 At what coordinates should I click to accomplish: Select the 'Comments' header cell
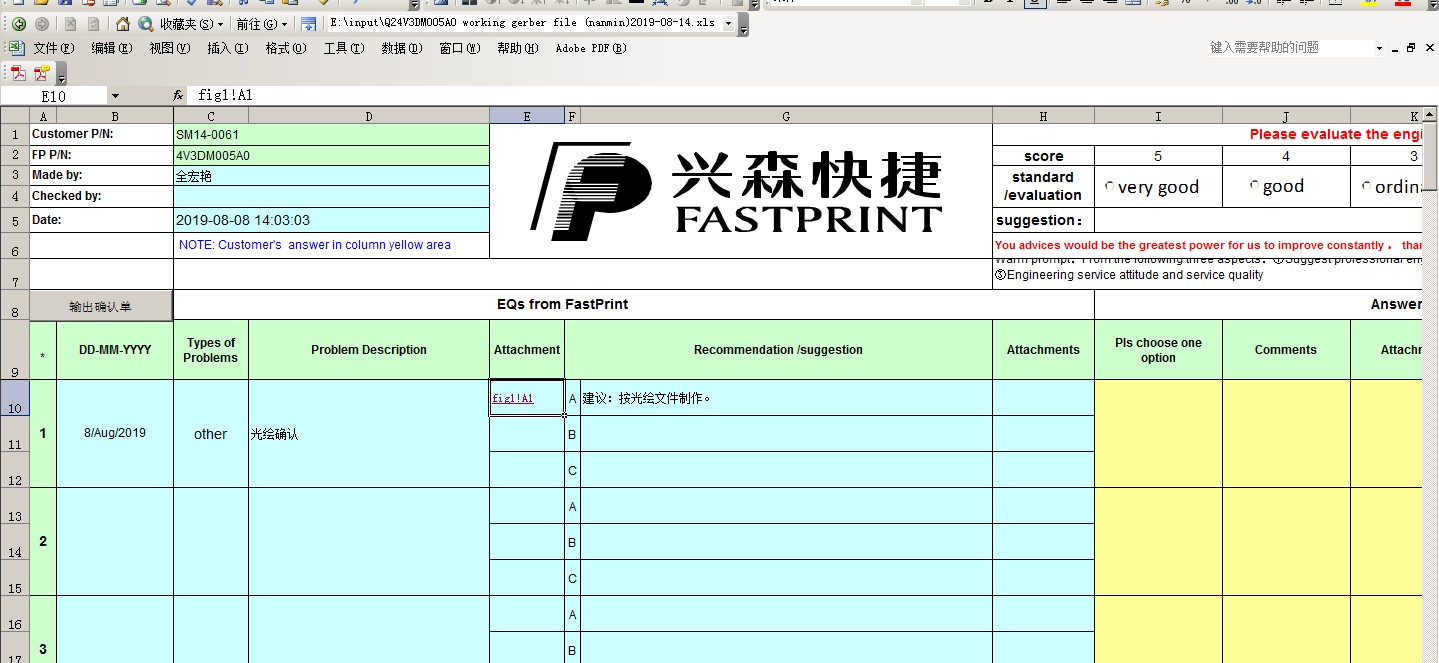pos(1286,350)
